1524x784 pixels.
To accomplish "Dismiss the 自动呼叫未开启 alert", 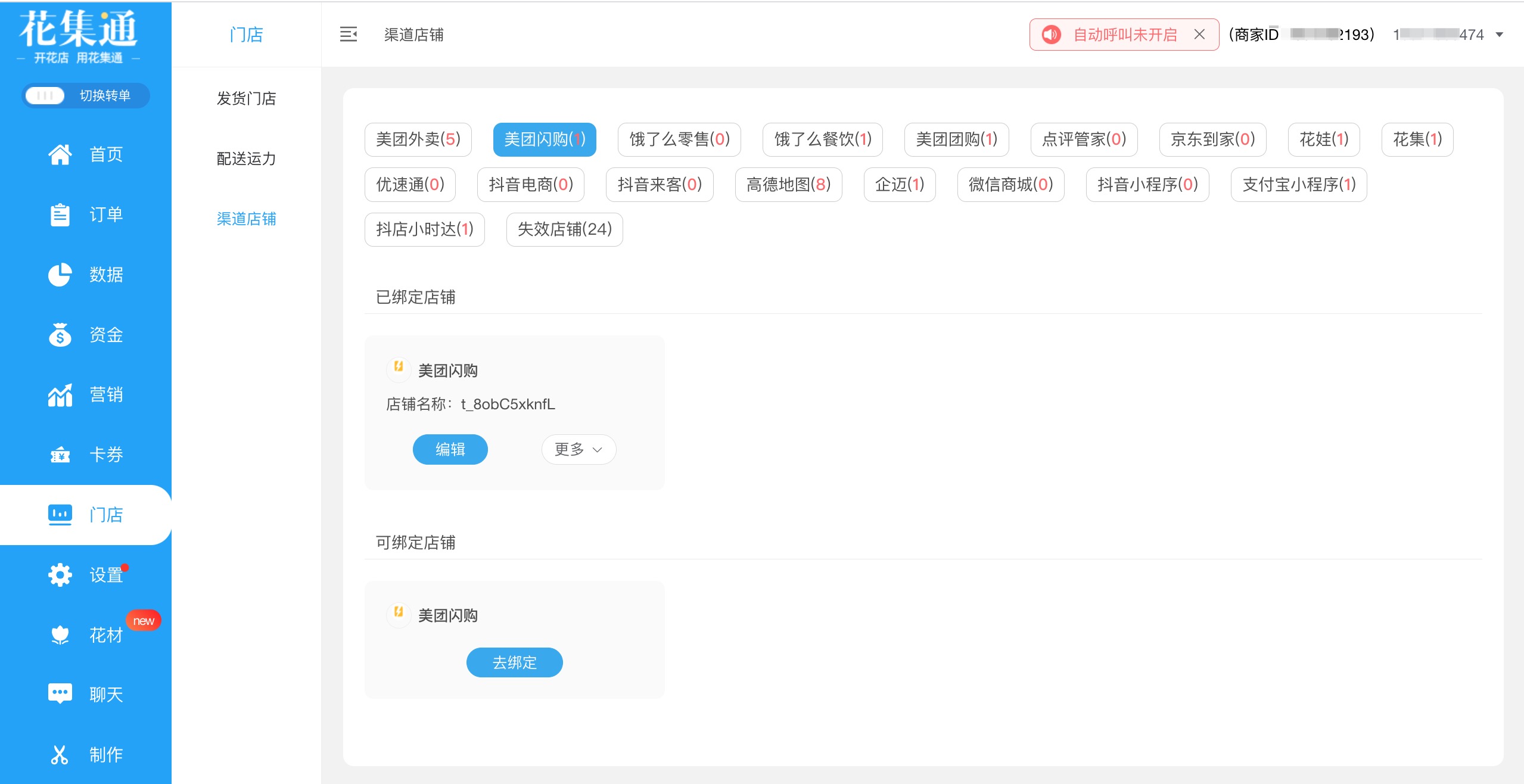I will click(1199, 35).
